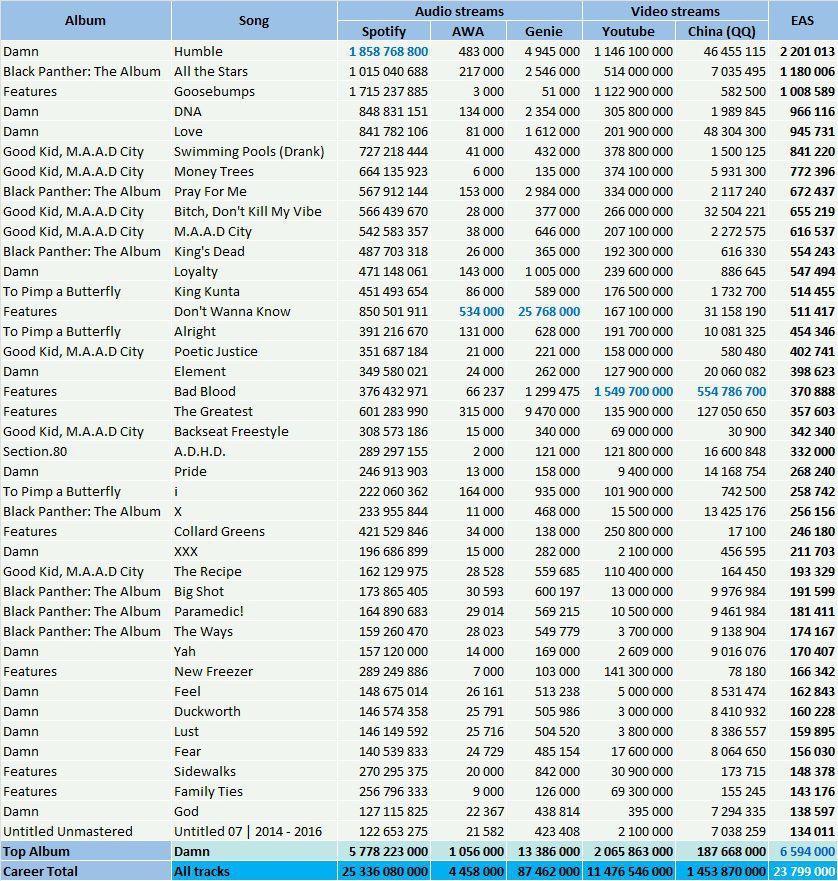Click the Video streams group header
This screenshot has height=881, width=838.
(x=675, y=11)
